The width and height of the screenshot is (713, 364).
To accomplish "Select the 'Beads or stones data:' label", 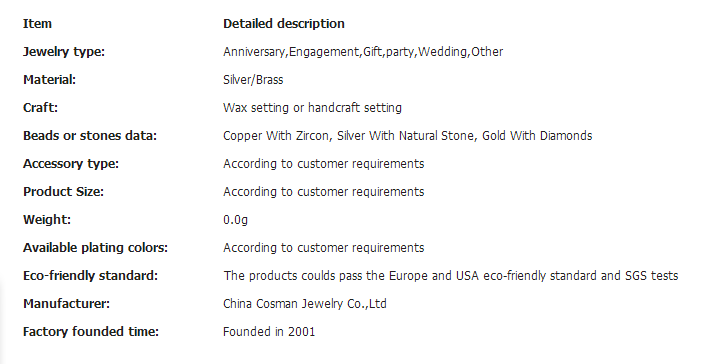I will 90,136.
